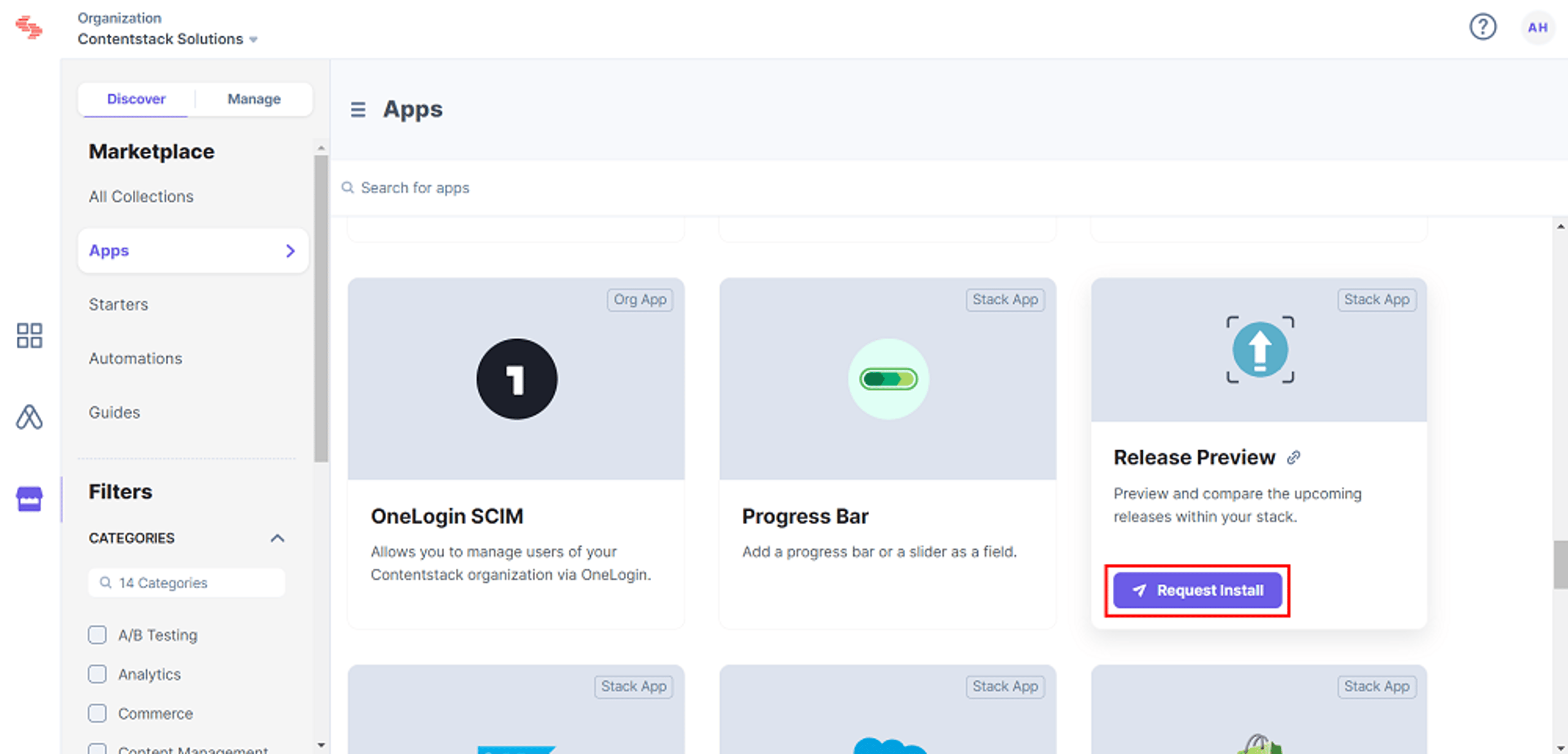Click the Contentstack logo icon
1568x754 pixels.
pyautogui.click(x=29, y=27)
